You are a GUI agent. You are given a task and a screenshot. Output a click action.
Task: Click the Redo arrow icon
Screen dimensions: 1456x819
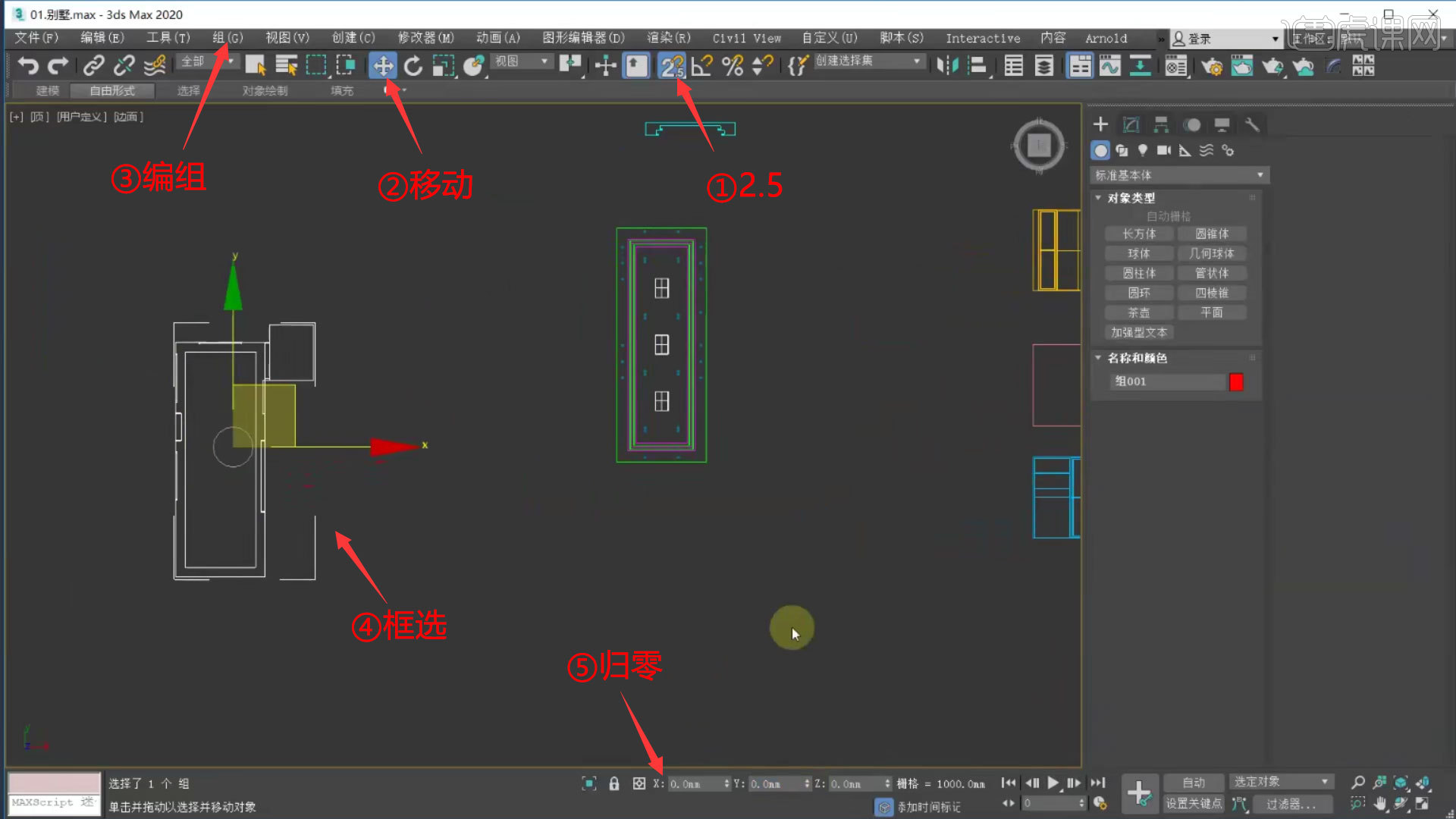[58, 66]
